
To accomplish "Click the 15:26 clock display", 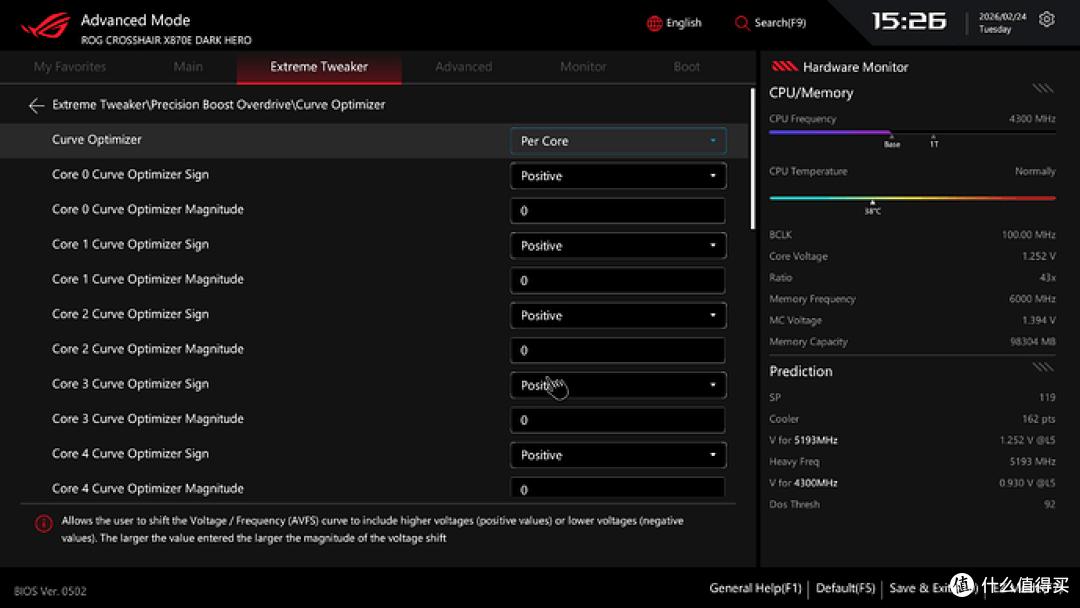I will tap(909, 21).
